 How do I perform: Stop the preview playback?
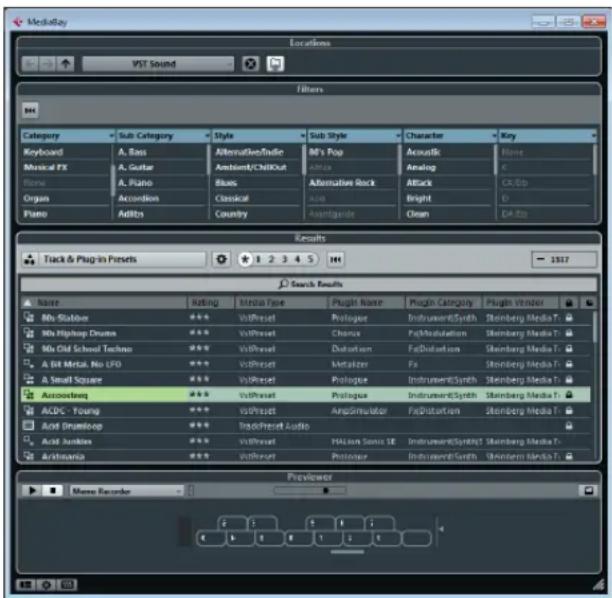[x=53, y=491]
